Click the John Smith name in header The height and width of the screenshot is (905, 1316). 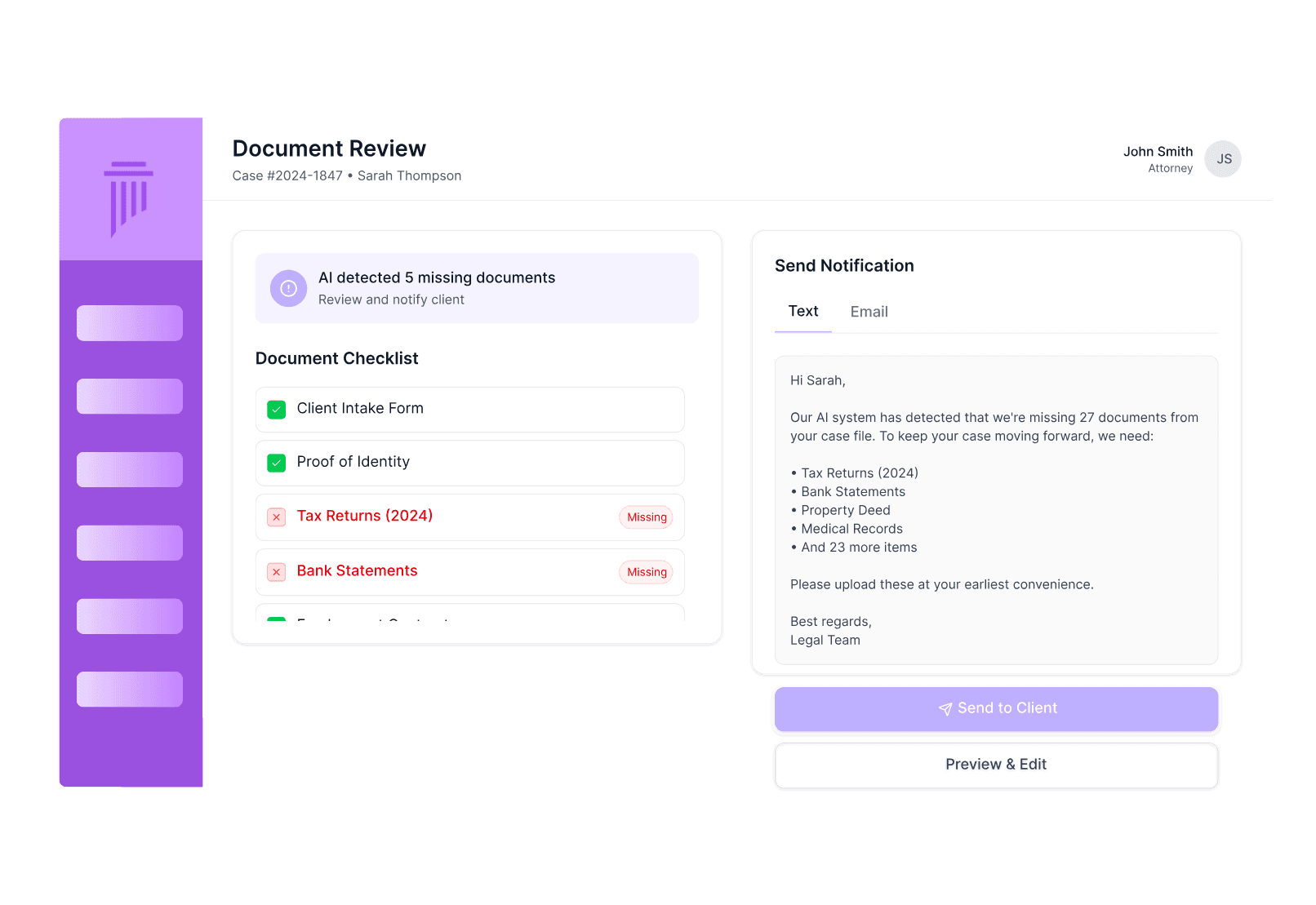(x=1158, y=151)
